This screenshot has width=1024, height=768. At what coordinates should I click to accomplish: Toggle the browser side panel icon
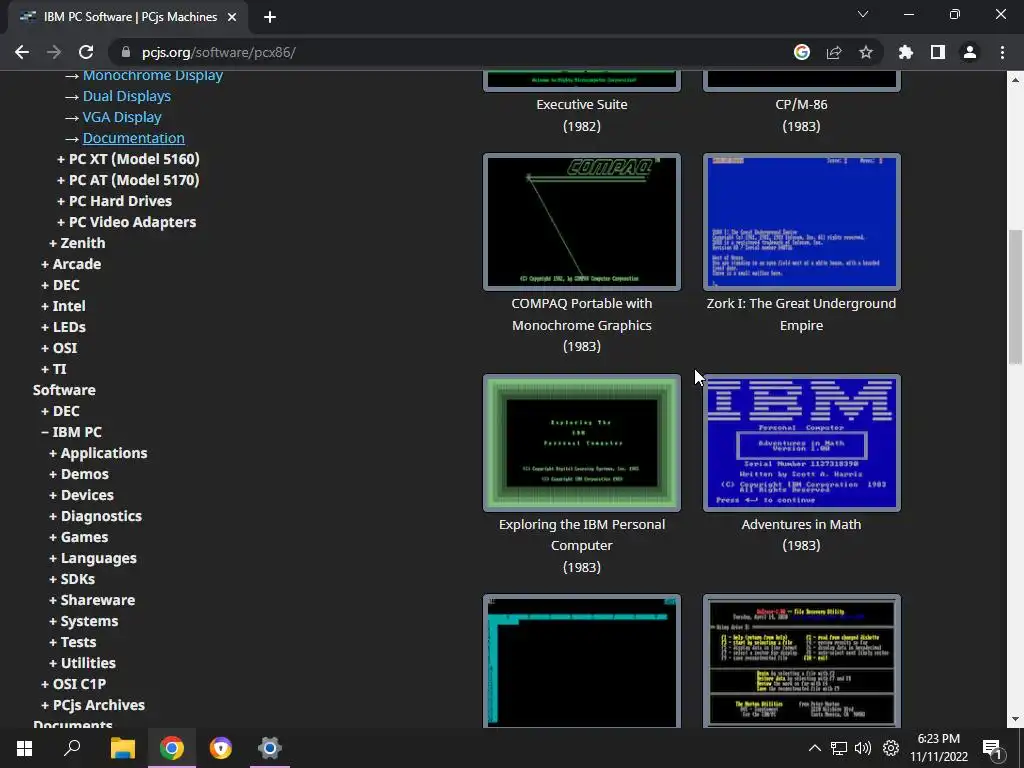tap(938, 52)
